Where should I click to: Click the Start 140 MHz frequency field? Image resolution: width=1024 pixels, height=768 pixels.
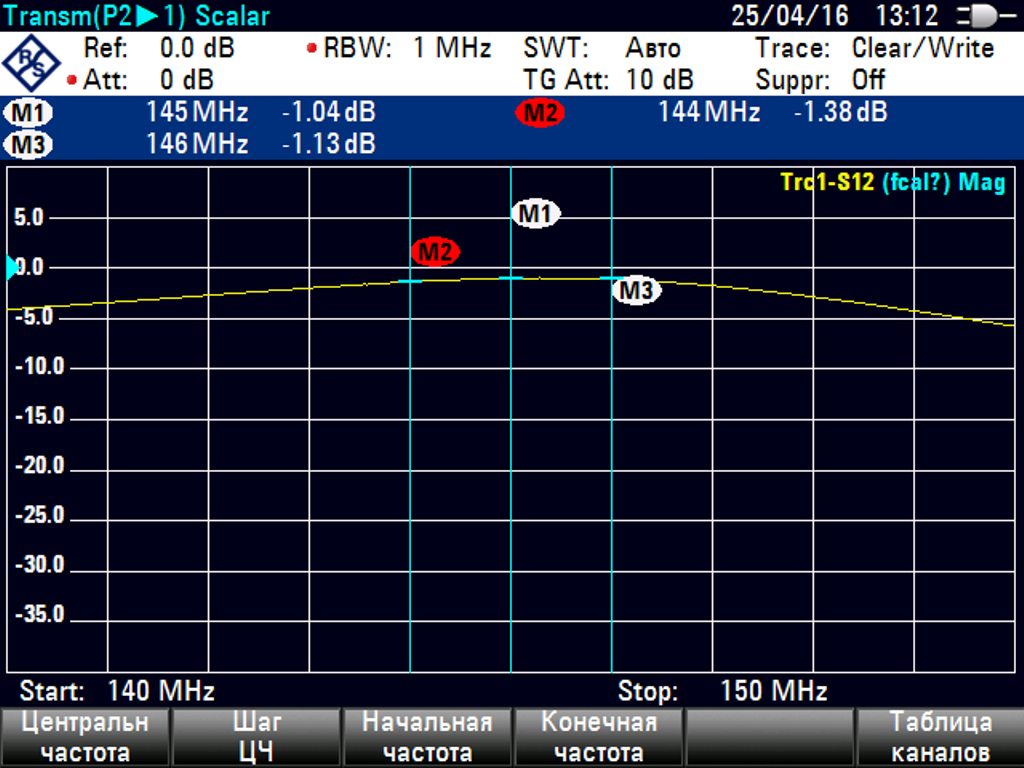tap(117, 691)
